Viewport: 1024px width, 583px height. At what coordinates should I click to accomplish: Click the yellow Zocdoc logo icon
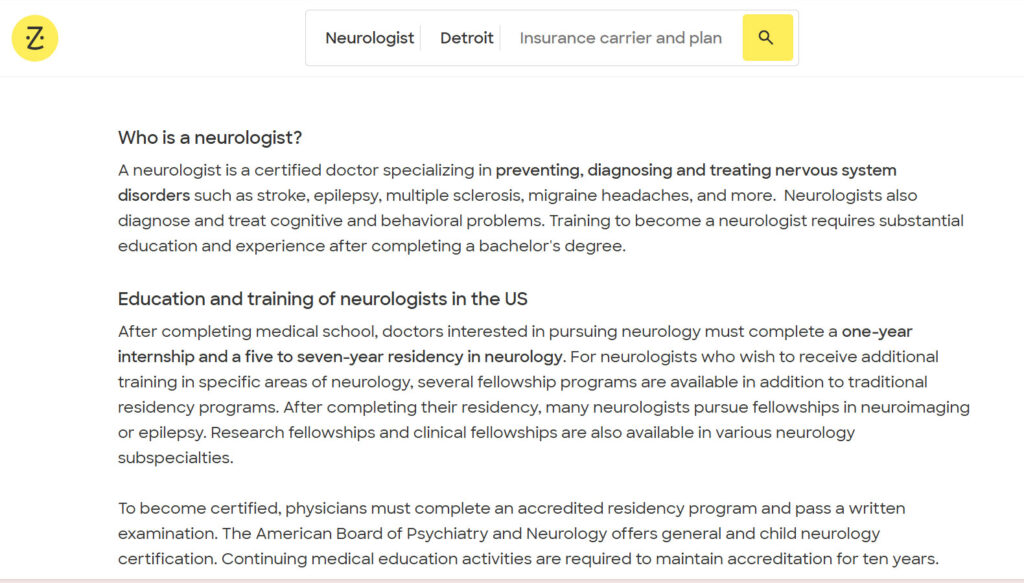(x=35, y=39)
